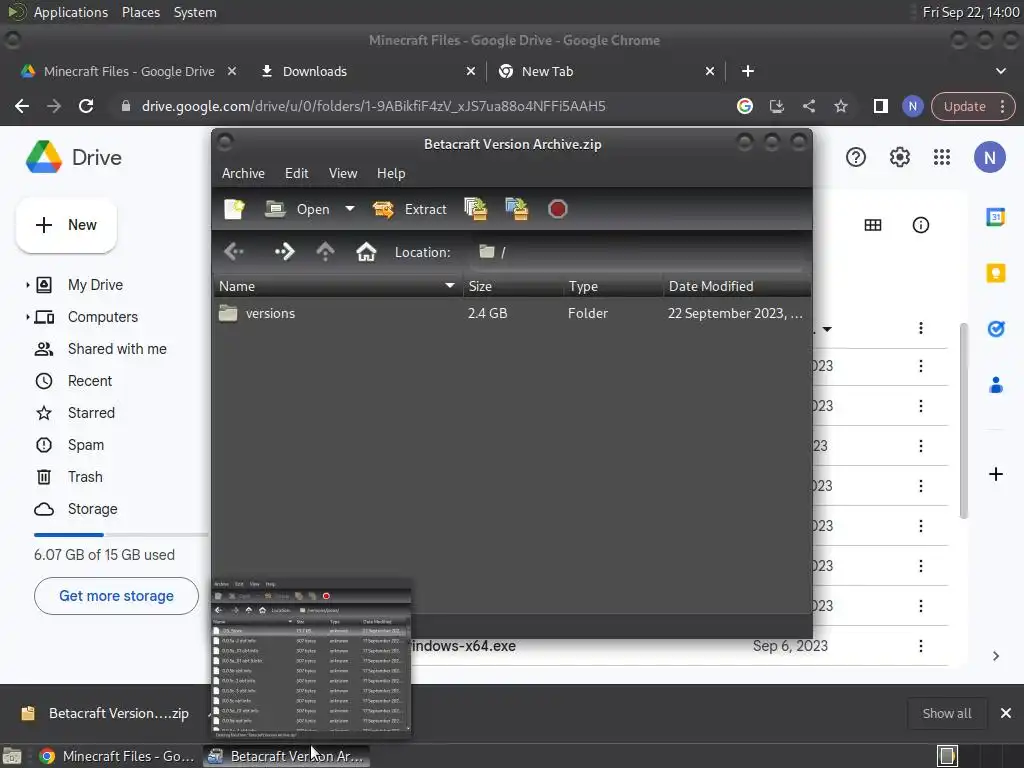Open the Google Calendar side panel icon
Screen dimensions: 1024x768
point(995,217)
